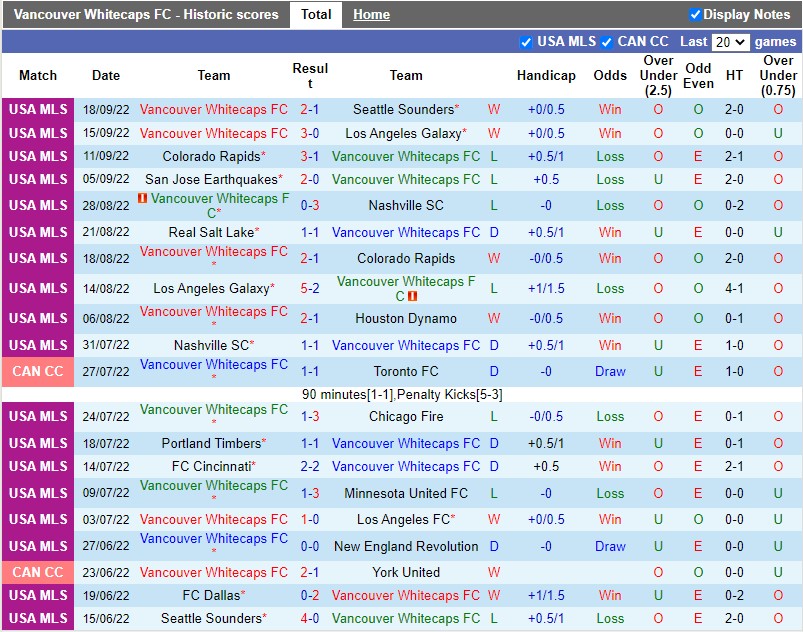Screen dimensions: 803x632
Task: Click the Over Under (2.5) column header
Action: point(658,75)
